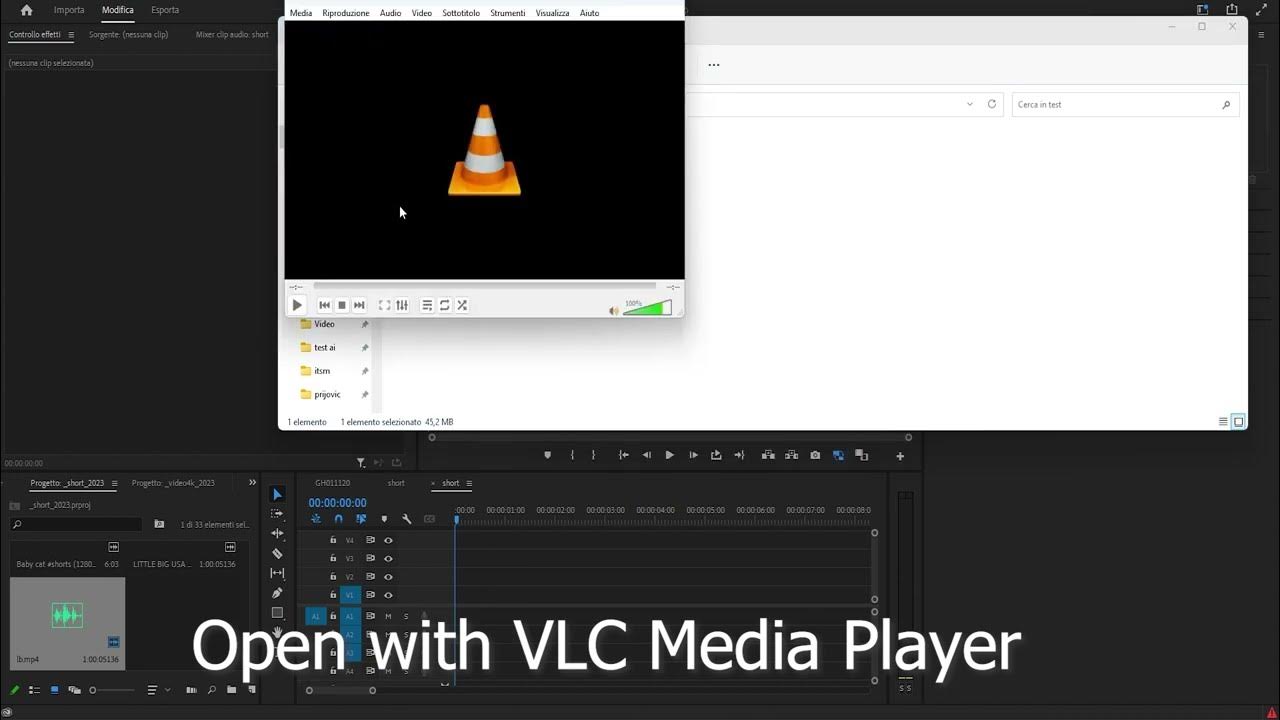Open VLC extended settings equalizer icon
This screenshot has width=1280, height=720.
402,305
